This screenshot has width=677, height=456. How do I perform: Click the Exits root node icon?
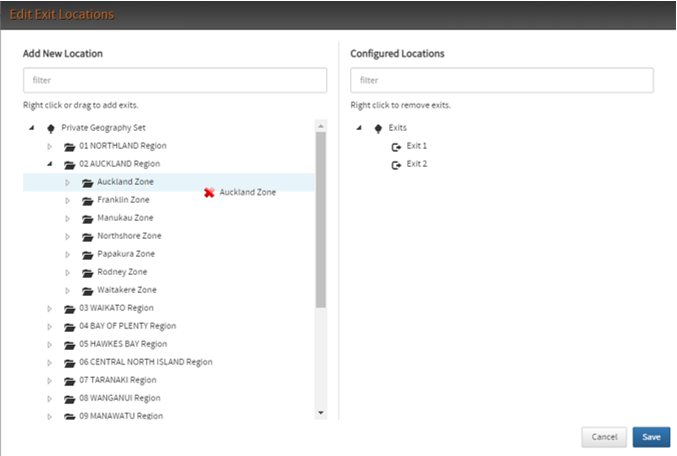(x=378, y=128)
